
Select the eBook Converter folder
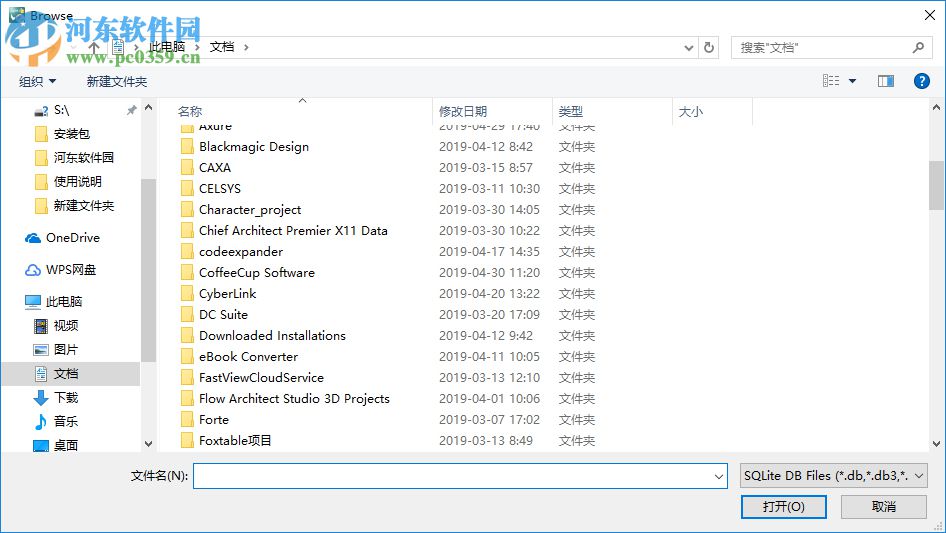tap(248, 357)
